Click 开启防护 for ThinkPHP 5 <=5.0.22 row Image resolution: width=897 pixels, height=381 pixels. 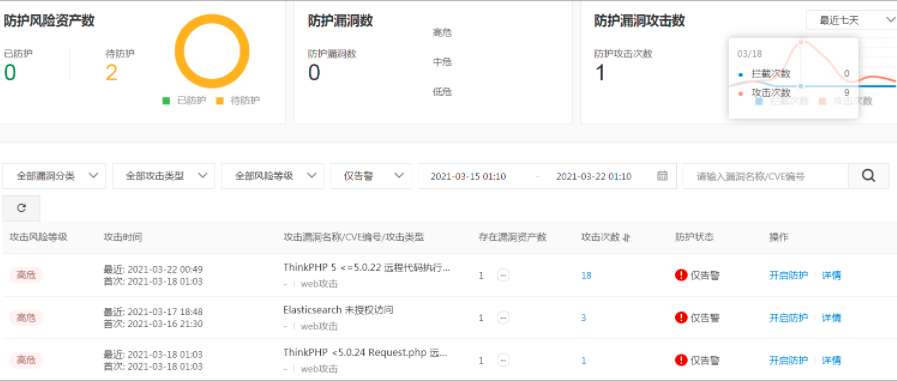pyautogui.click(x=788, y=275)
